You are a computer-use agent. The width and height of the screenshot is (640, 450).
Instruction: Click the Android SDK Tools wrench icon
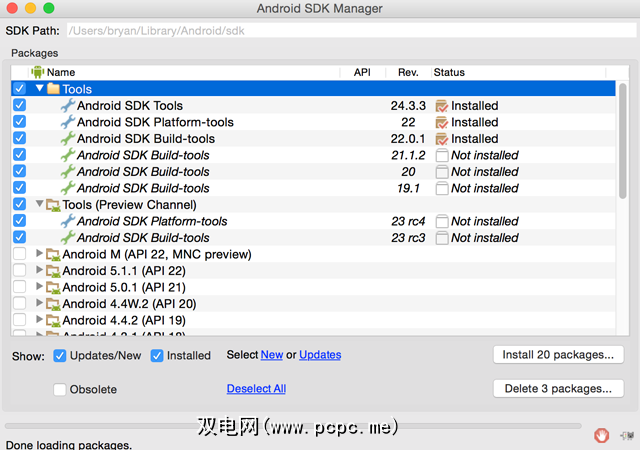(x=68, y=106)
